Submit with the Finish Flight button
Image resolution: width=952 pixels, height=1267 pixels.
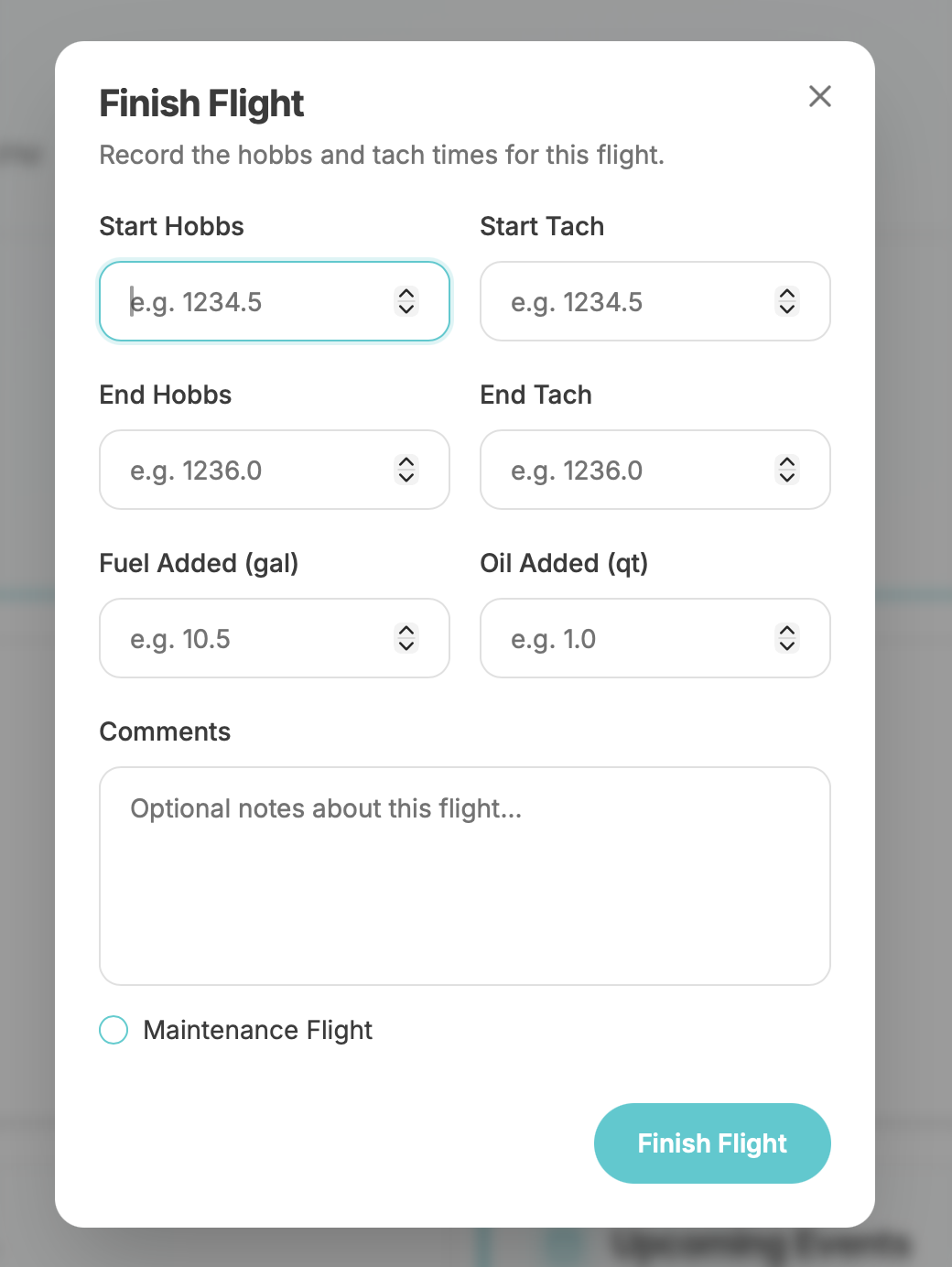[712, 1143]
